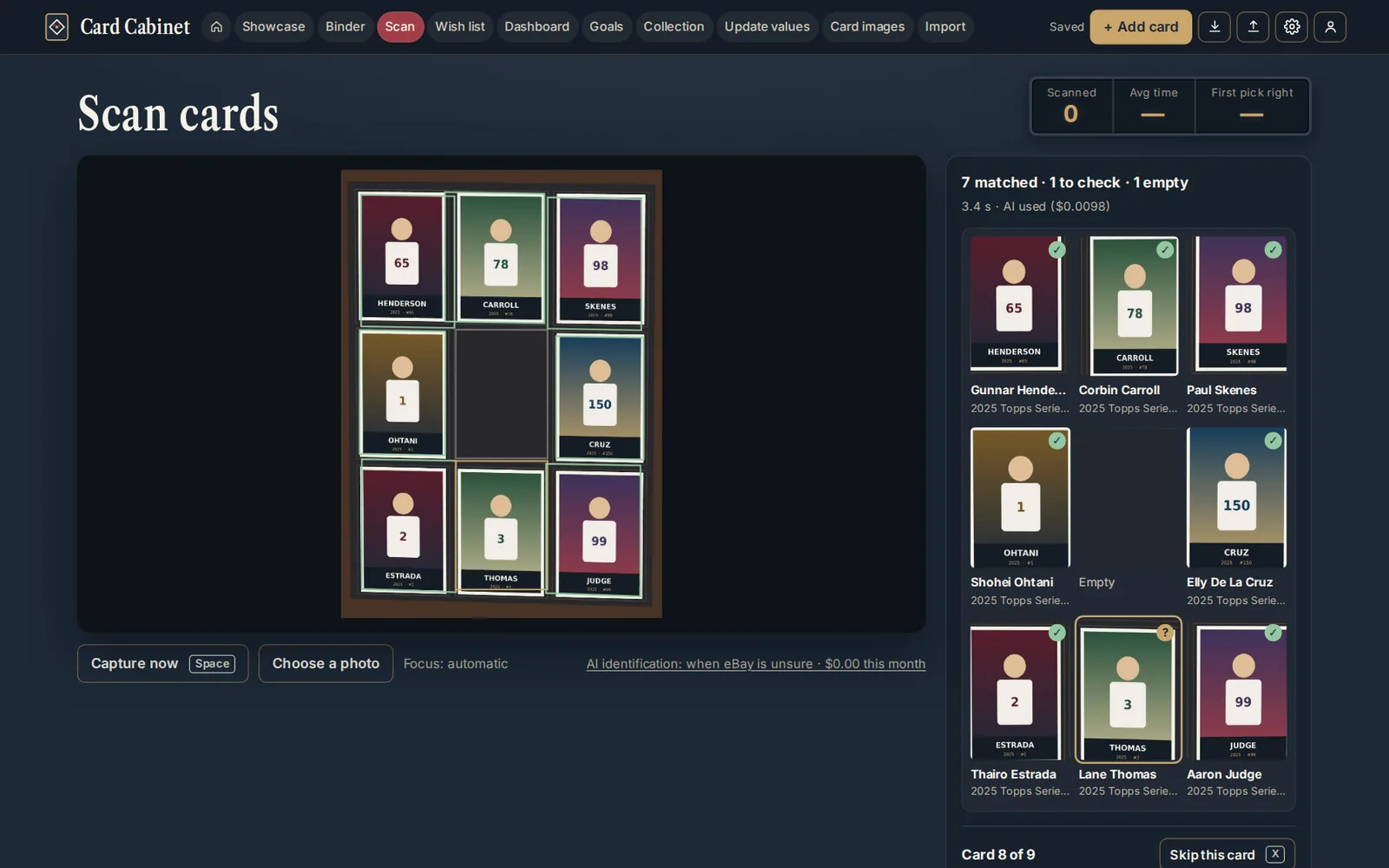
Task: Open the Card images tab
Action: click(867, 27)
